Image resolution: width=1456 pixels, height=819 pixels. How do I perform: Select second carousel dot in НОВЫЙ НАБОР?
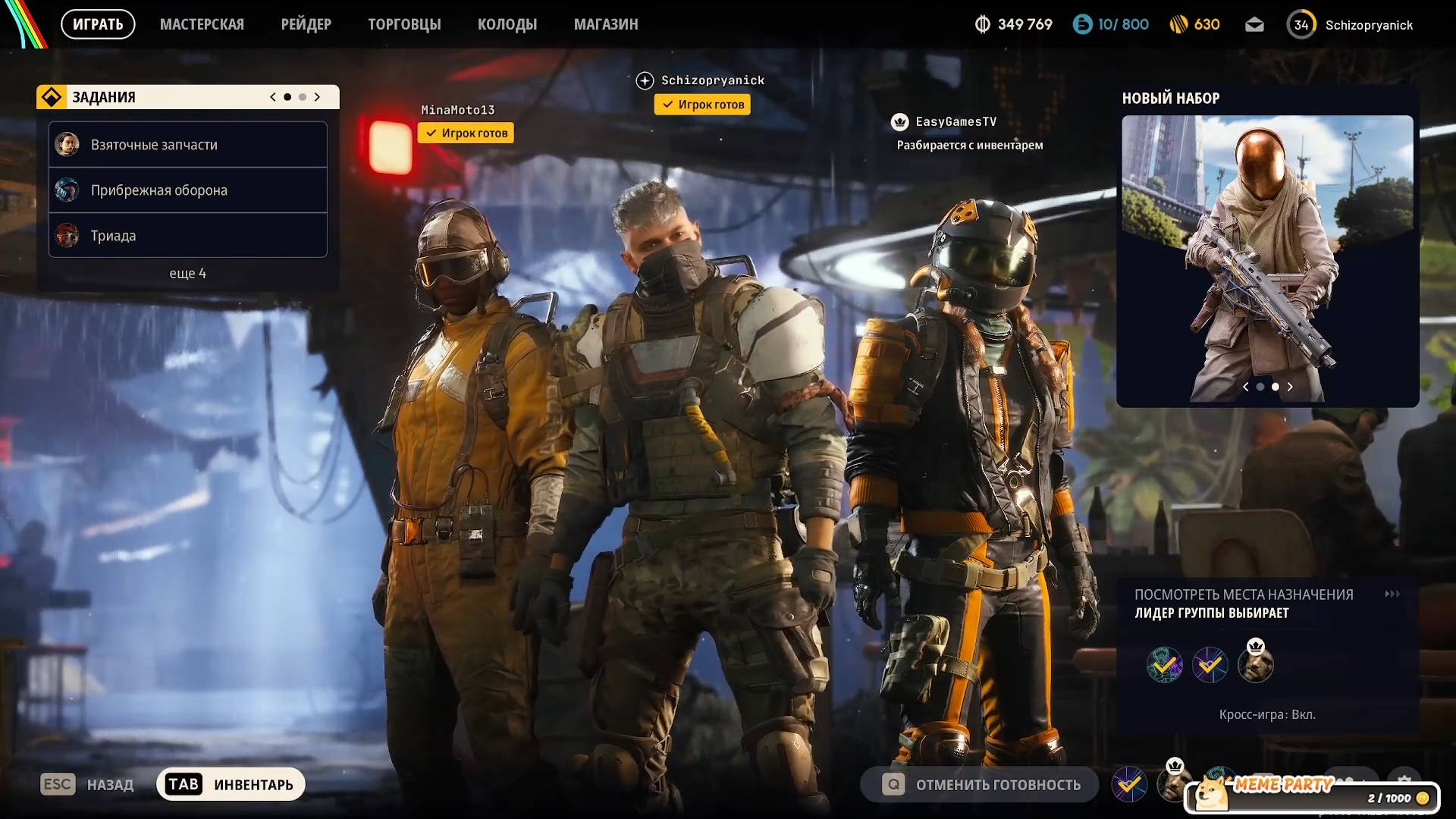point(1276,387)
